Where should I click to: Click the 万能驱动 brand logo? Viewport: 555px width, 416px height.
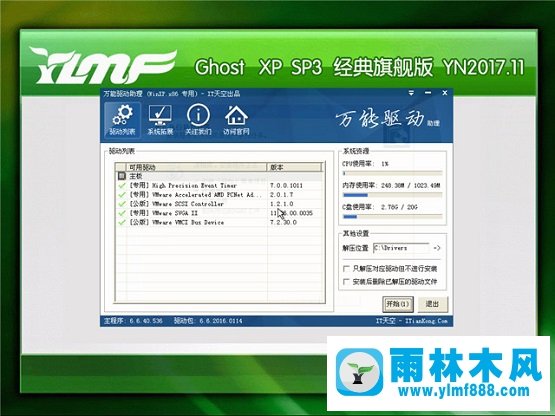click(388, 119)
